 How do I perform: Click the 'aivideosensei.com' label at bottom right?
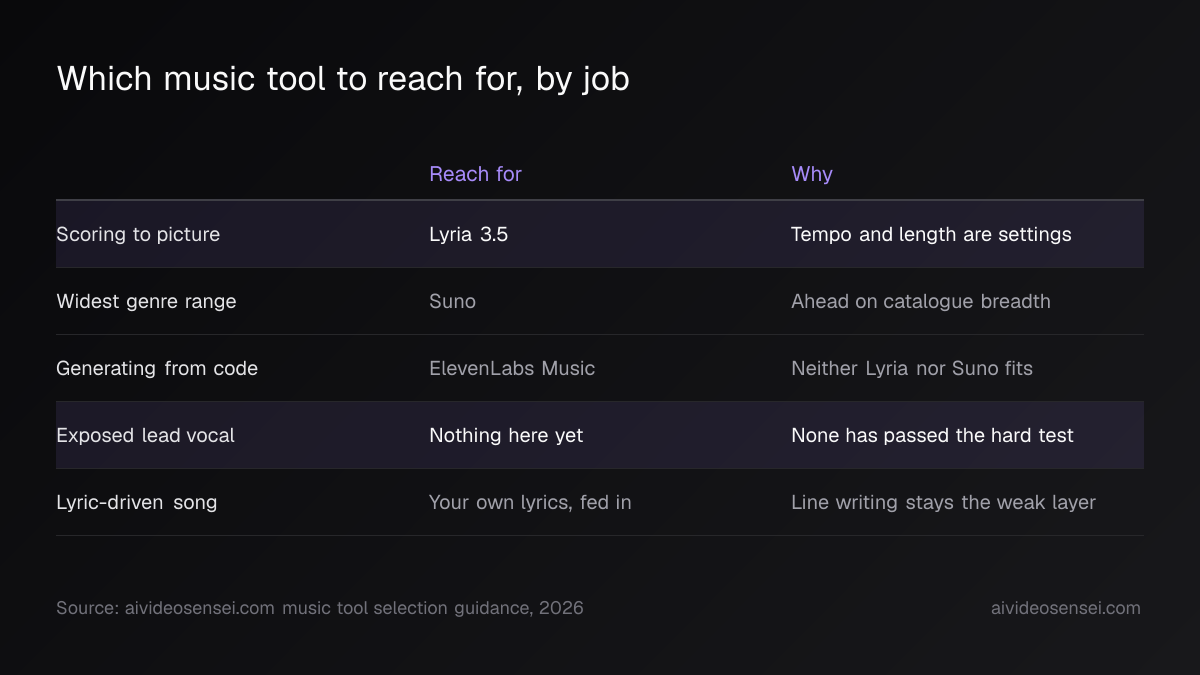click(x=1065, y=608)
